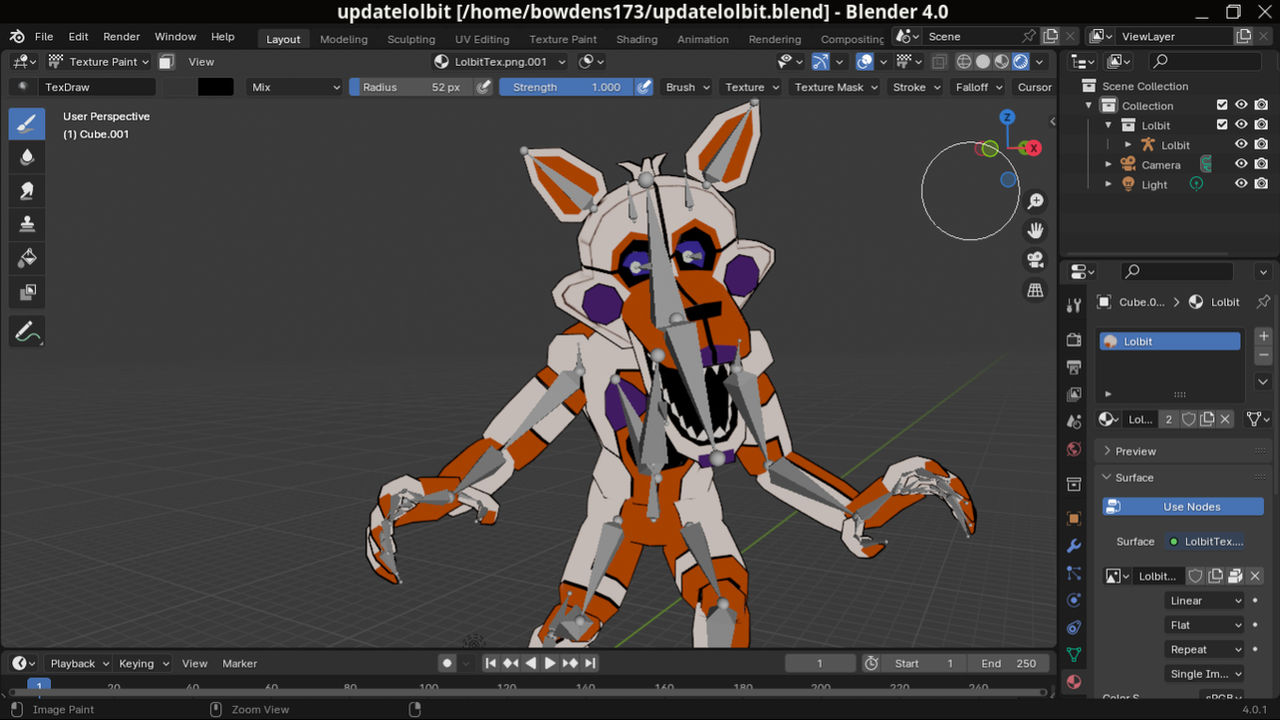This screenshot has width=1280, height=720.
Task: Select the Smear tool
Action: coord(27,191)
